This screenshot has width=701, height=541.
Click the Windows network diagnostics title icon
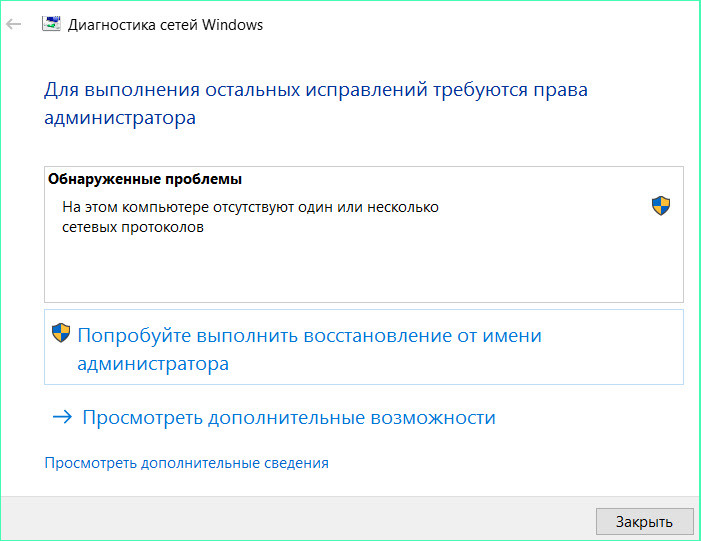tap(49, 24)
